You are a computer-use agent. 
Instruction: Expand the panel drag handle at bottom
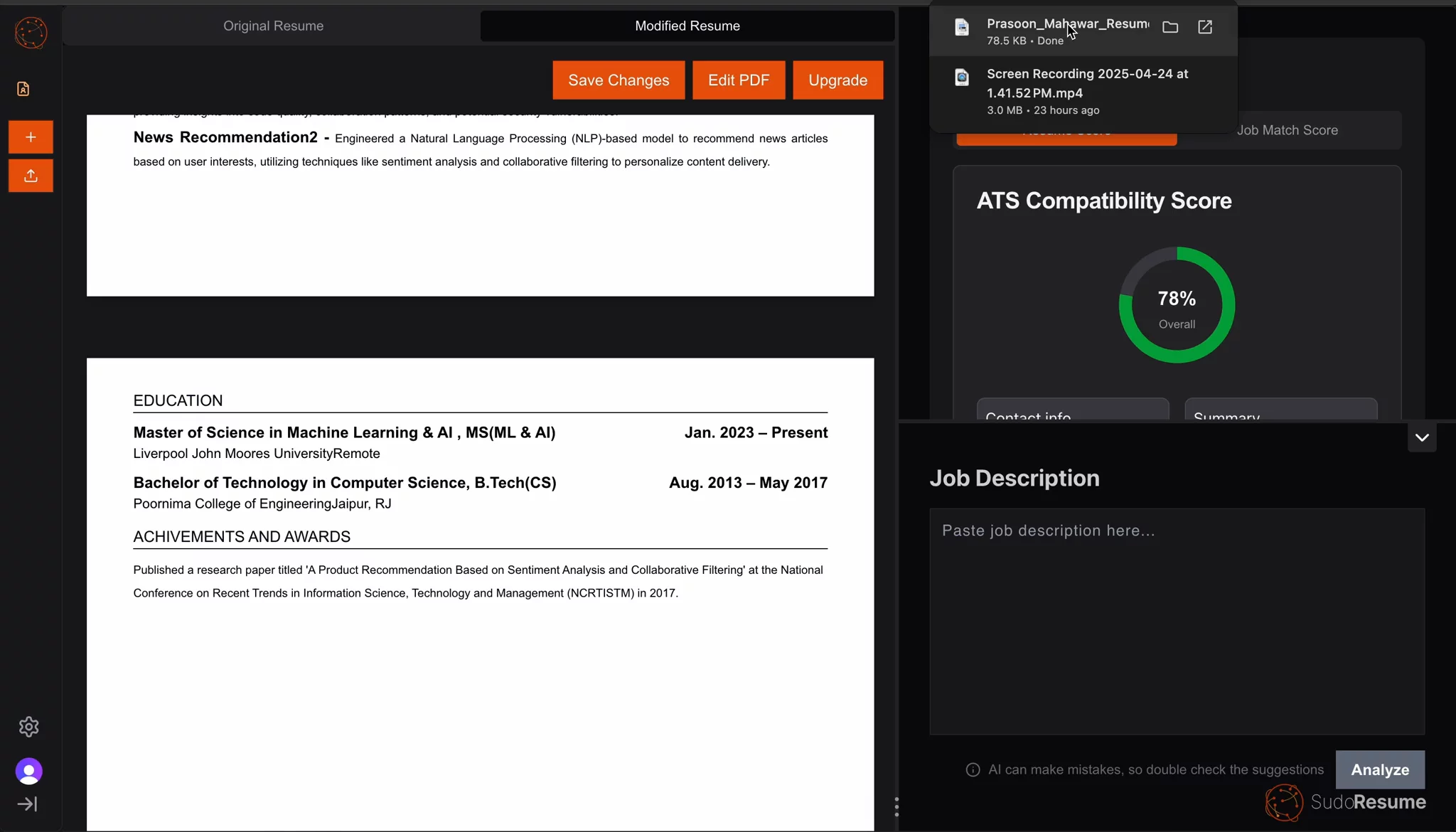(896, 807)
